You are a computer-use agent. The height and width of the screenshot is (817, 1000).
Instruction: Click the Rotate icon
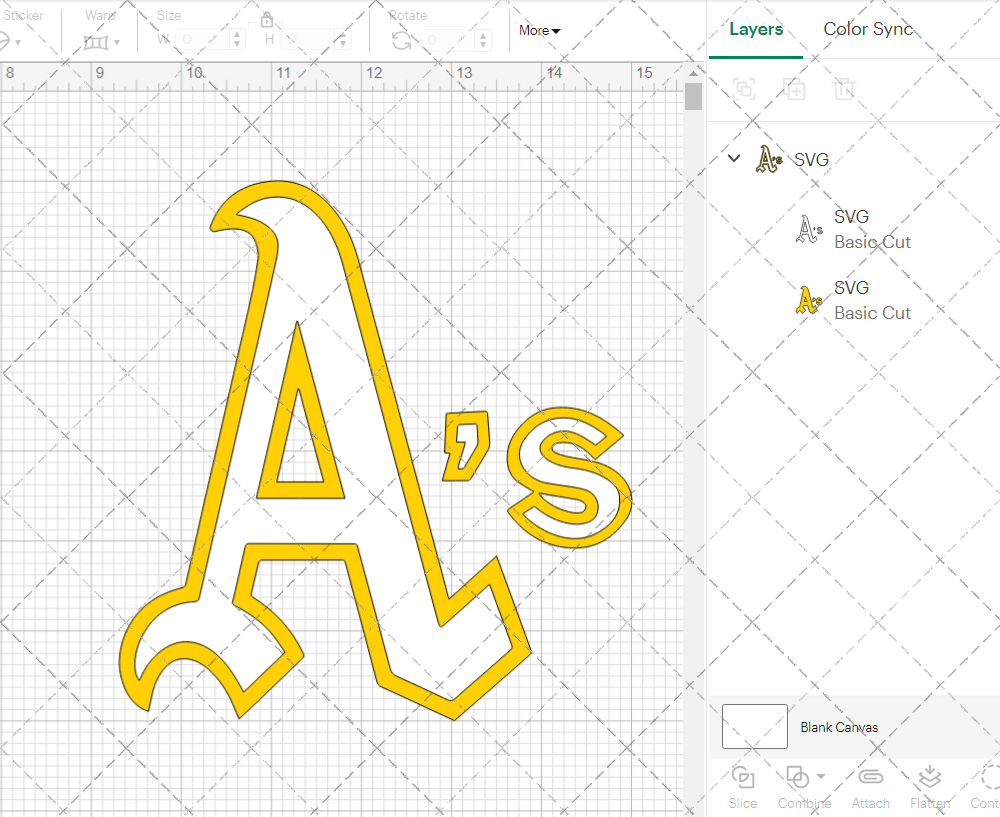click(402, 41)
